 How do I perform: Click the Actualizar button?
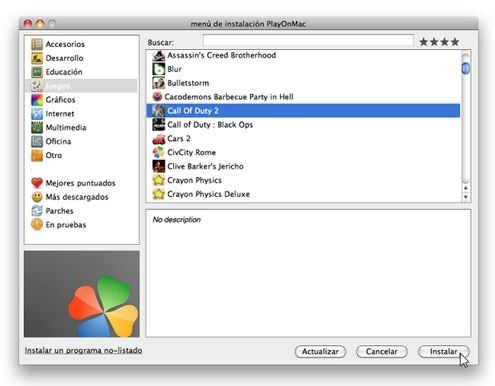click(x=320, y=351)
